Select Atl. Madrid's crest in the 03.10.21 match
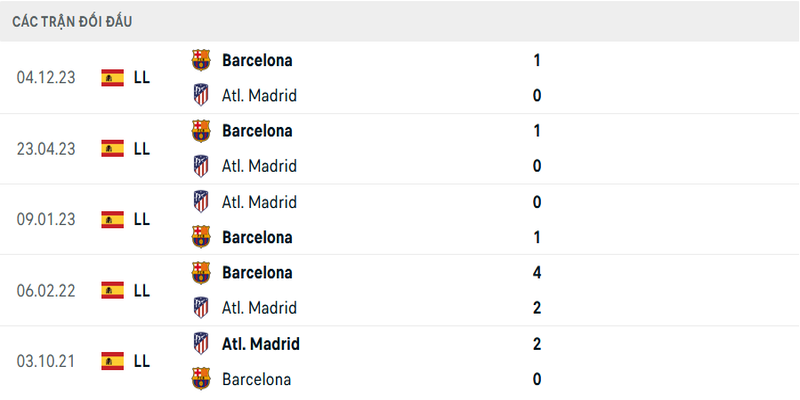The width and height of the screenshot is (800, 400). [x=201, y=344]
